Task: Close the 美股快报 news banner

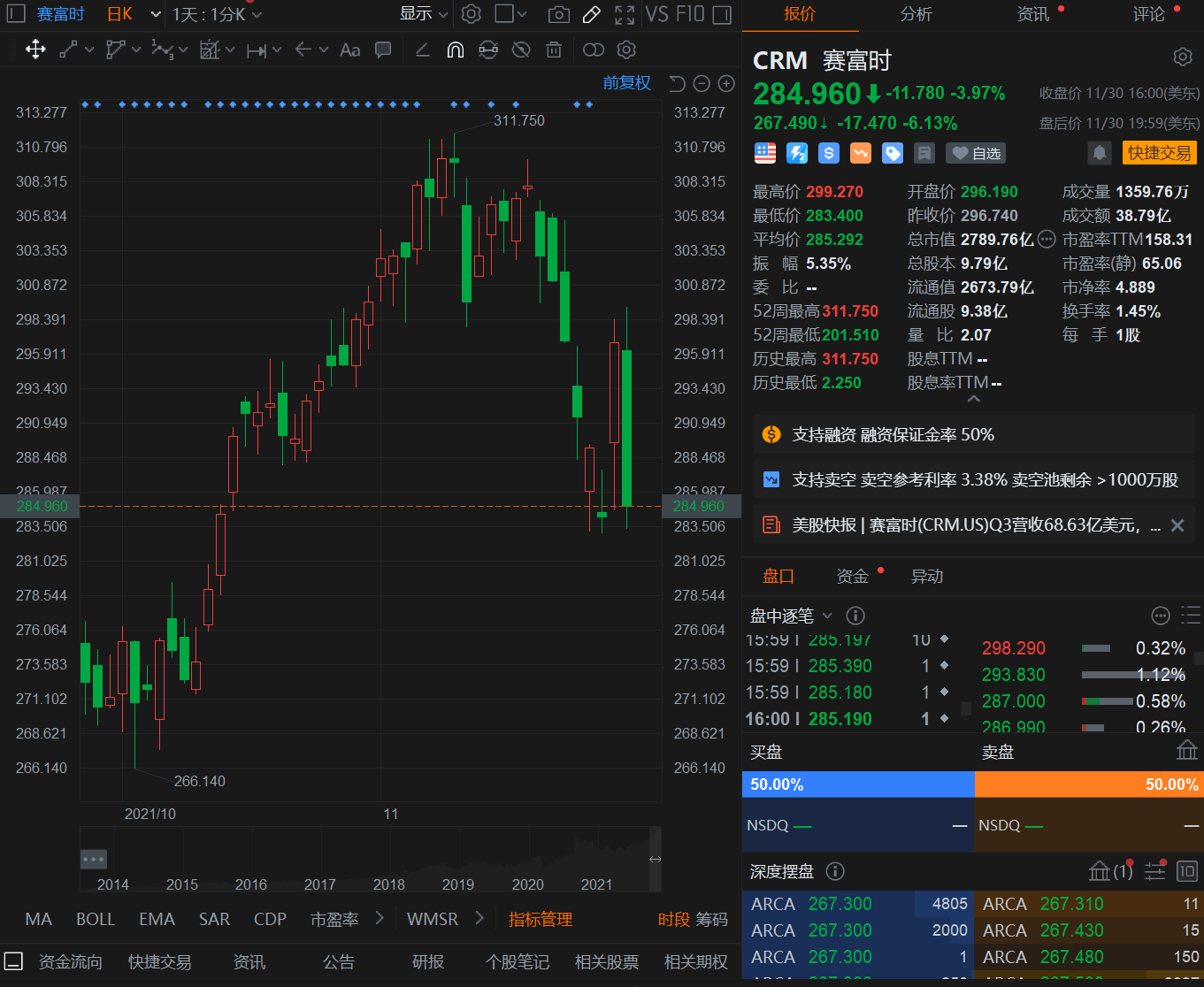Action: (1177, 525)
